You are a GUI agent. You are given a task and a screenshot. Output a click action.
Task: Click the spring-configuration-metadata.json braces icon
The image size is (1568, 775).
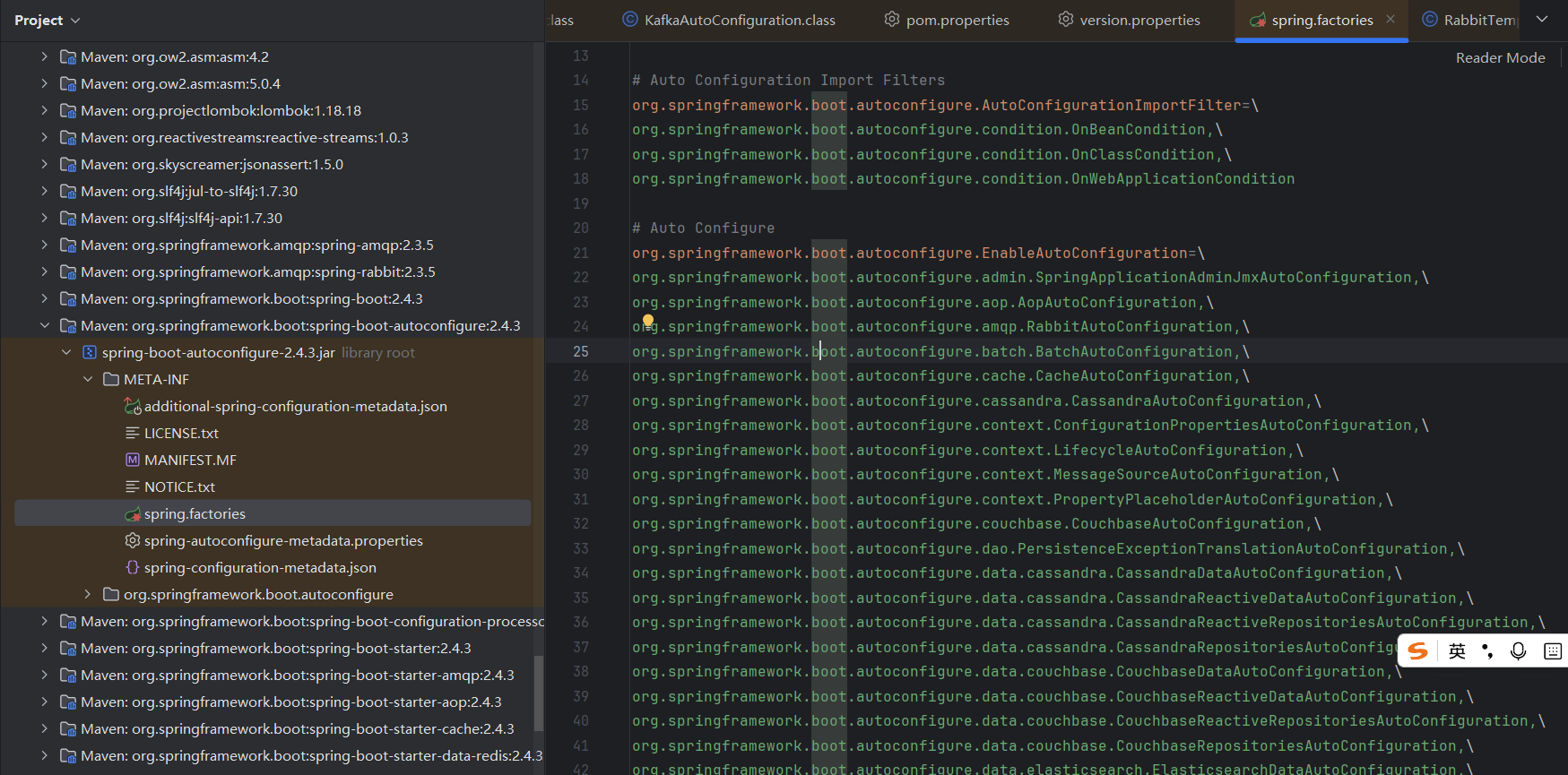click(x=133, y=567)
